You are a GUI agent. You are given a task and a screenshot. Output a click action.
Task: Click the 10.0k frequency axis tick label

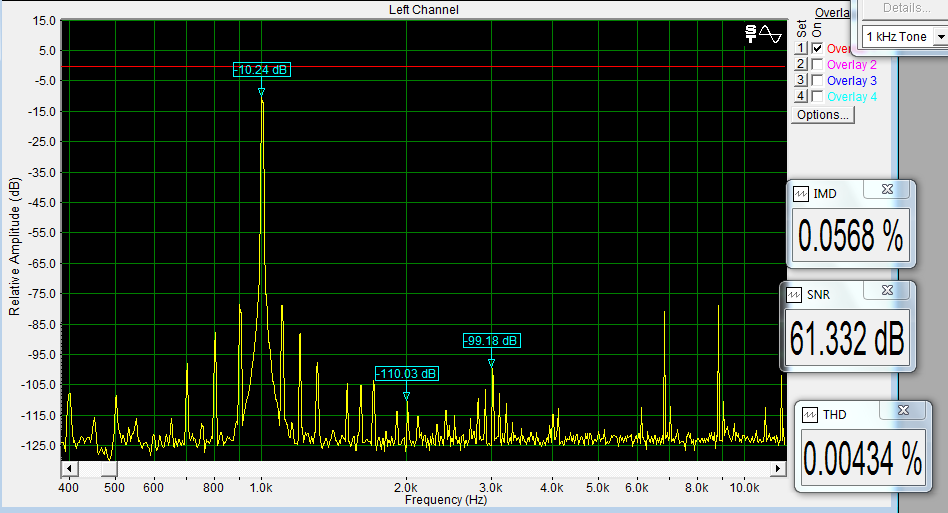coord(744,488)
